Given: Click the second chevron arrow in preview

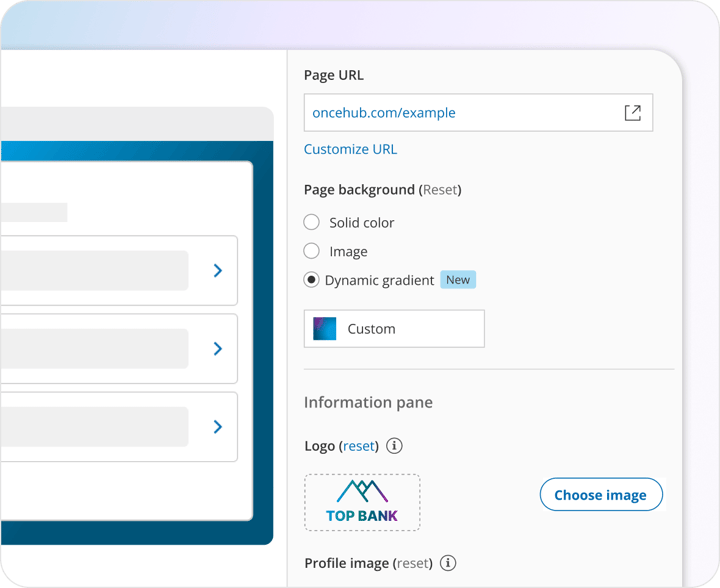Looking at the screenshot, I should pos(218,348).
